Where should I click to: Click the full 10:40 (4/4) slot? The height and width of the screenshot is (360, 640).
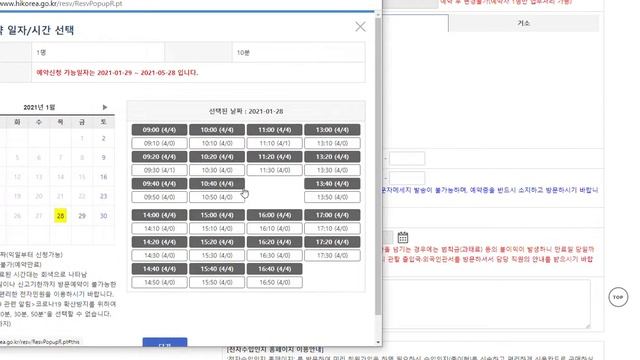point(217,184)
